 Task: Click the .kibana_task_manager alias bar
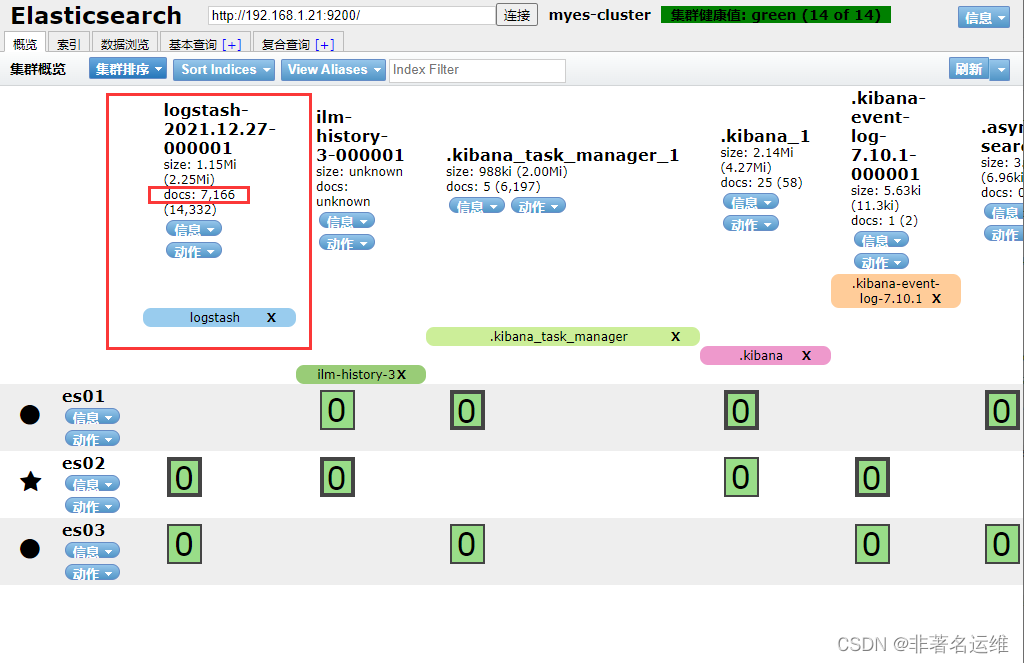click(x=563, y=336)
